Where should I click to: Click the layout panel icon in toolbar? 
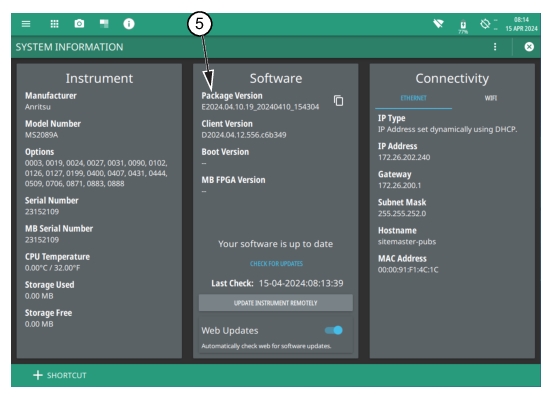point(104,24)
